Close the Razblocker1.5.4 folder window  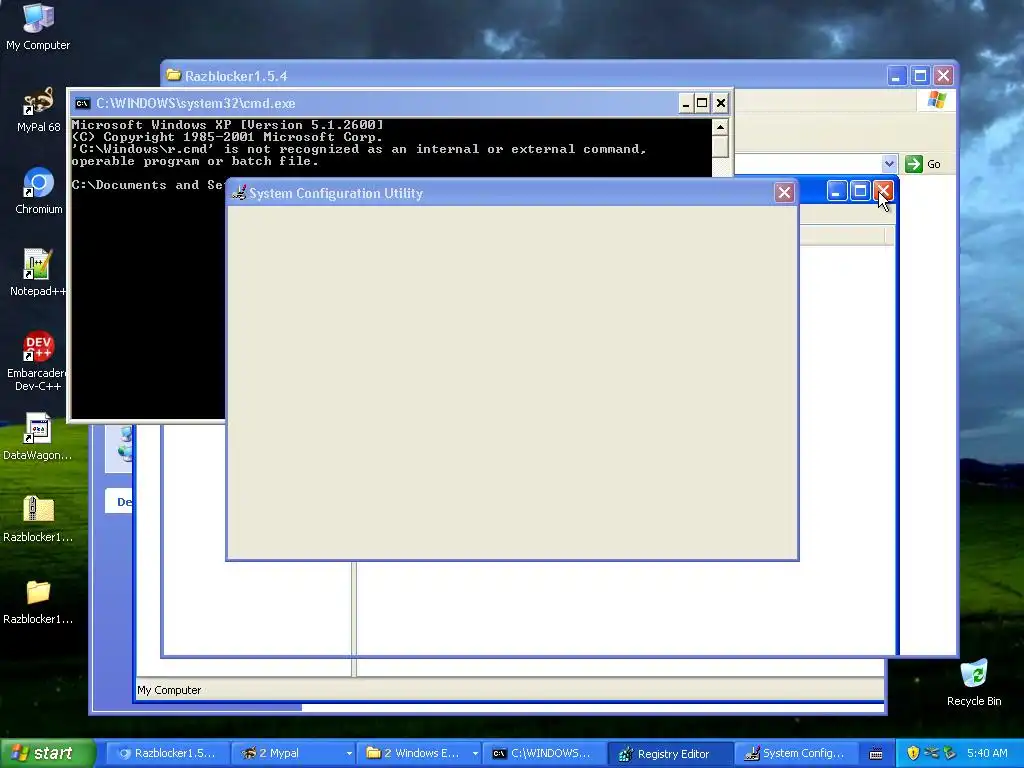943,76
